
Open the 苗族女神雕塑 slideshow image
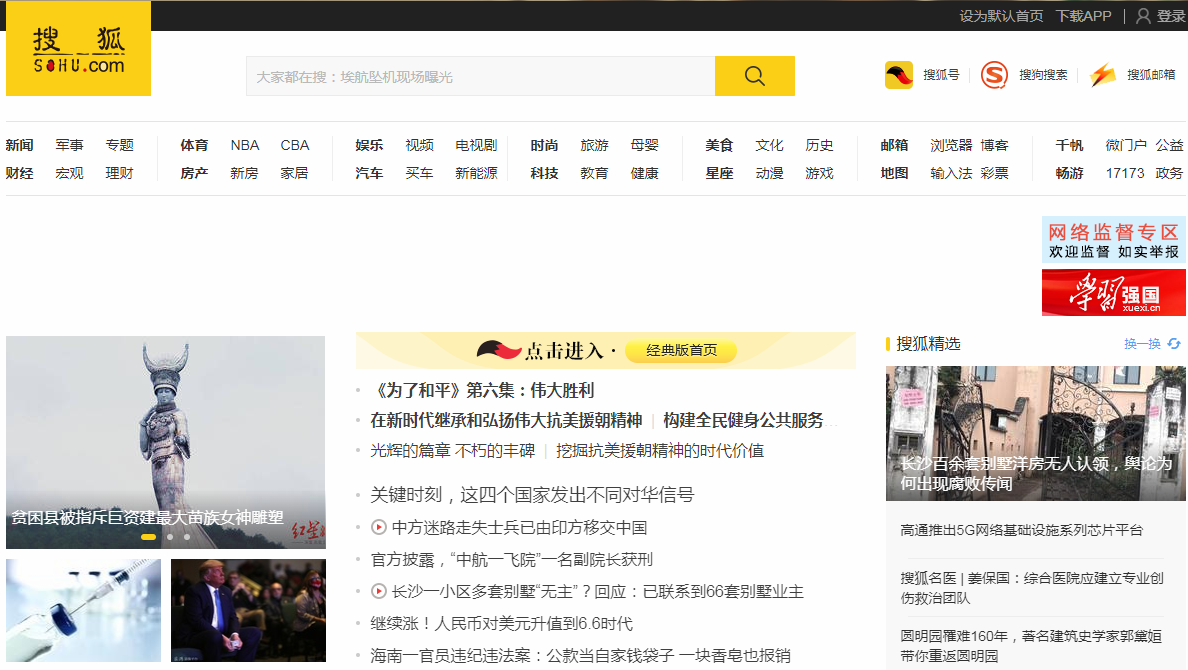point(166,442)
